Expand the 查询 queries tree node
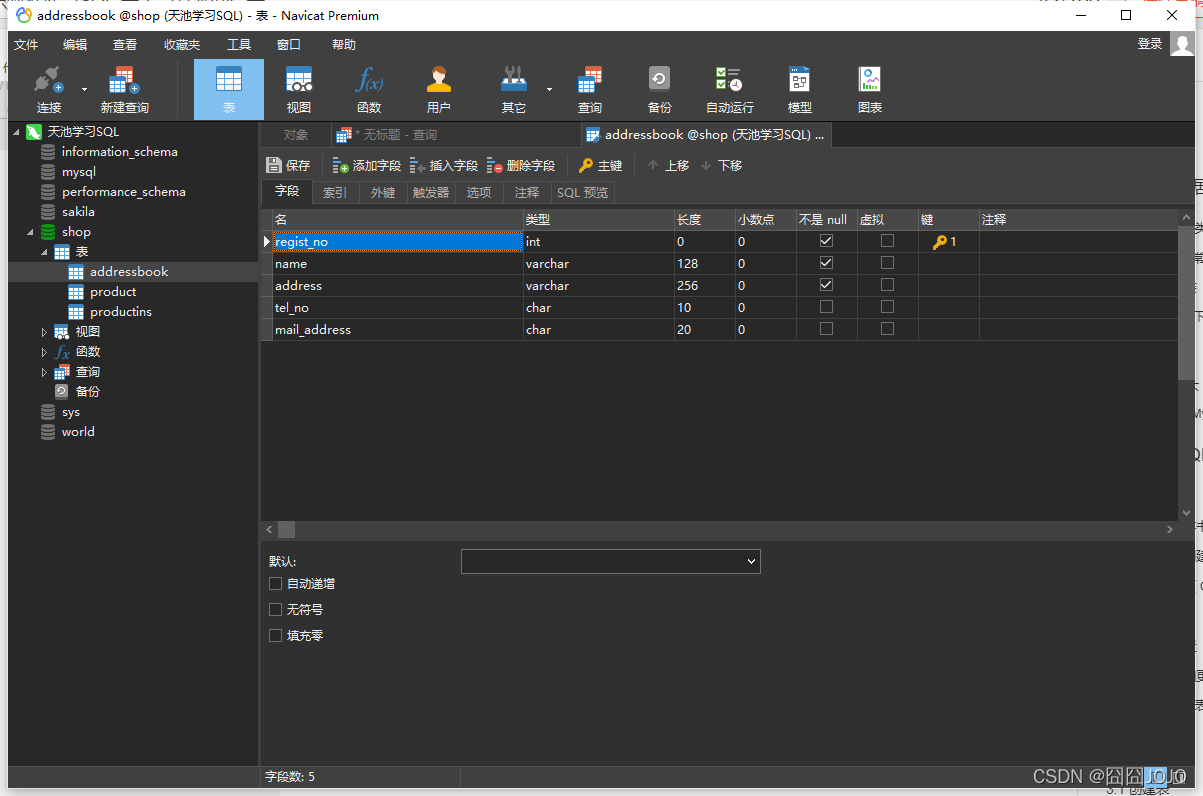The image size is (1203, 796). click(44, 372)
